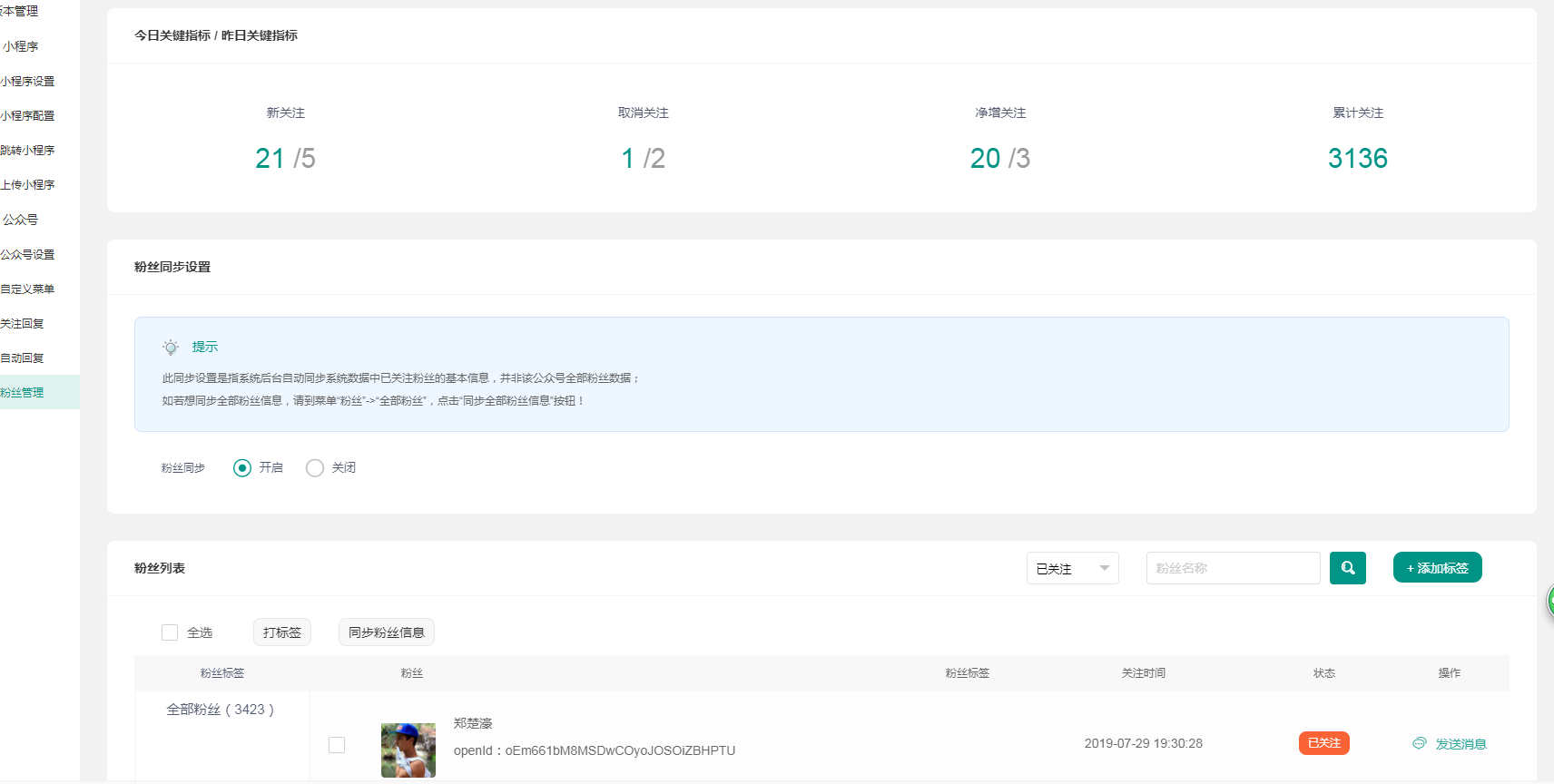
Task: Click the avatar thumbnail of 郑楚濠
Action: (x=408, y=750)
